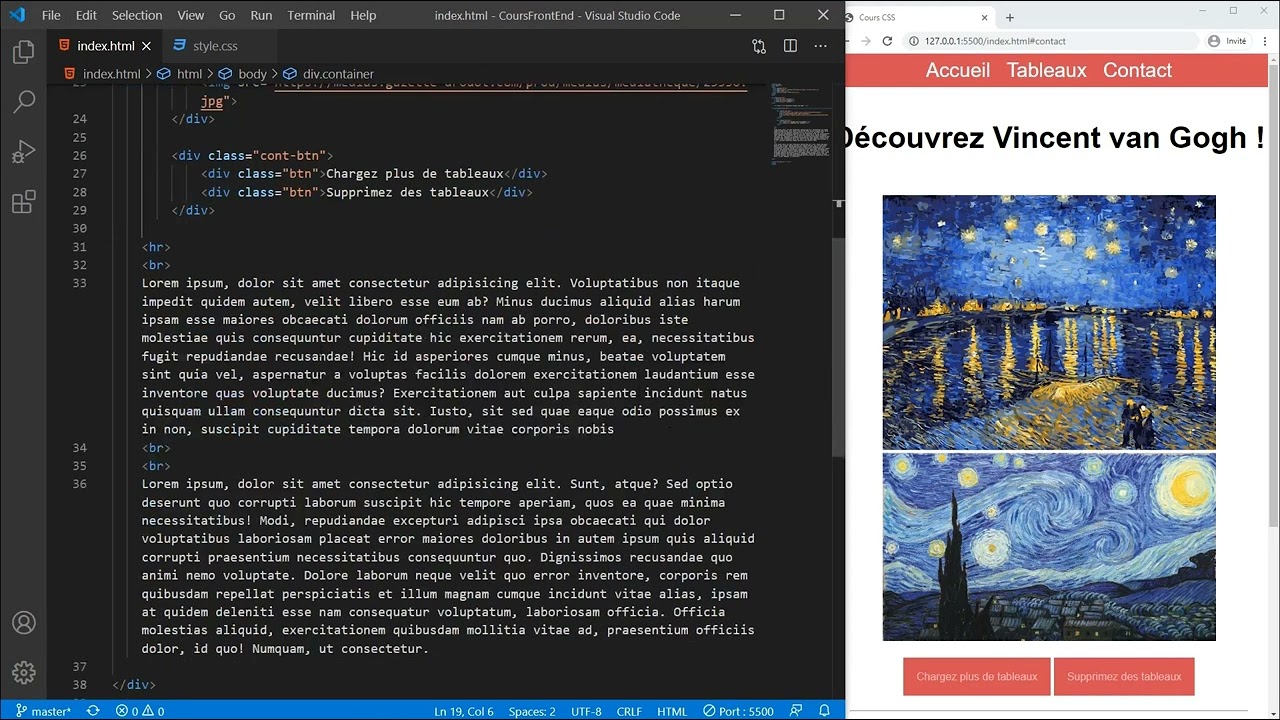The width and height of the screenshot is (1280, 720).
Task: Follow the Contact navigation link
Action: click(1137, 70)
